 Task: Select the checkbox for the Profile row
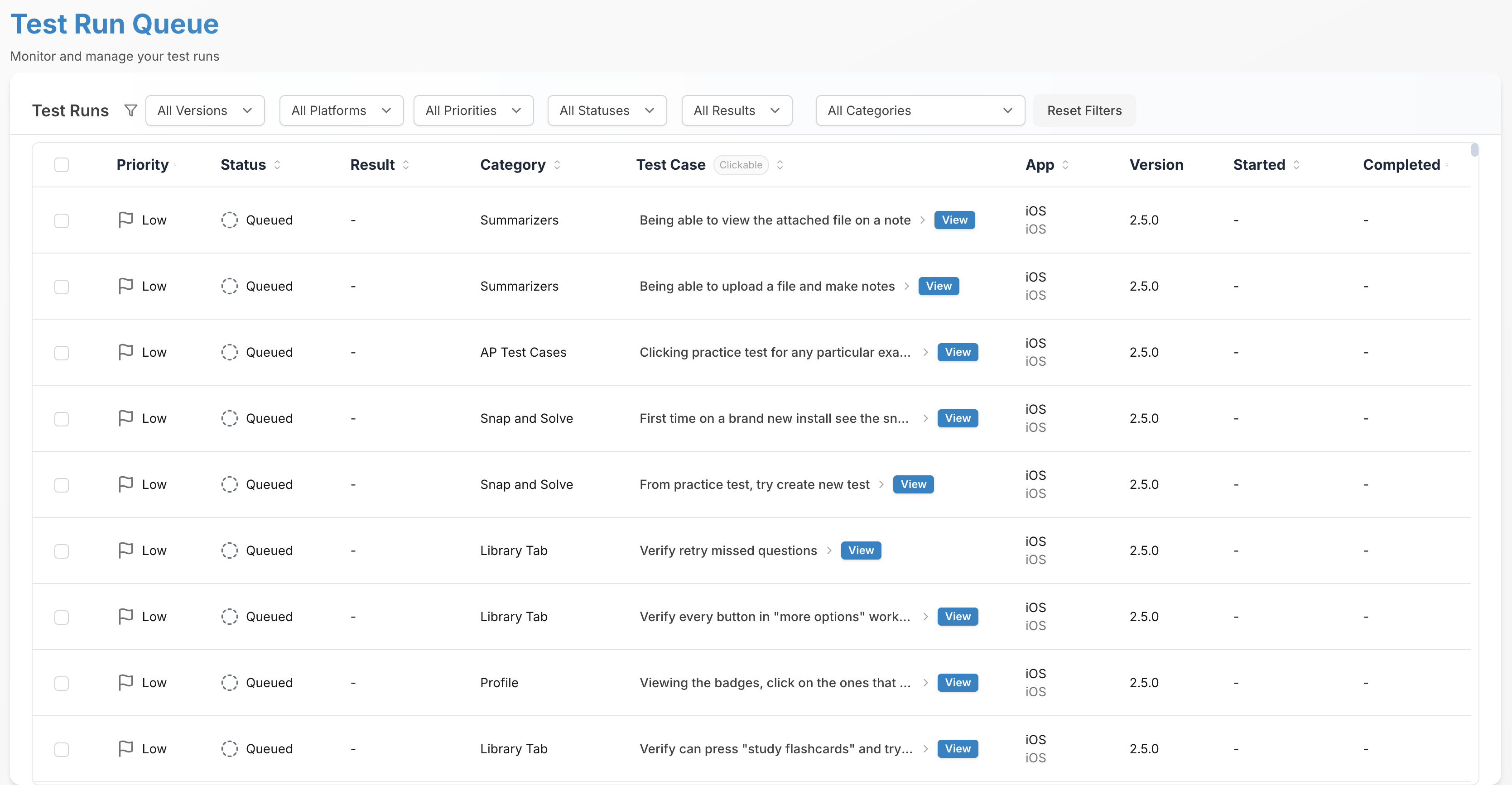(62, 683)
